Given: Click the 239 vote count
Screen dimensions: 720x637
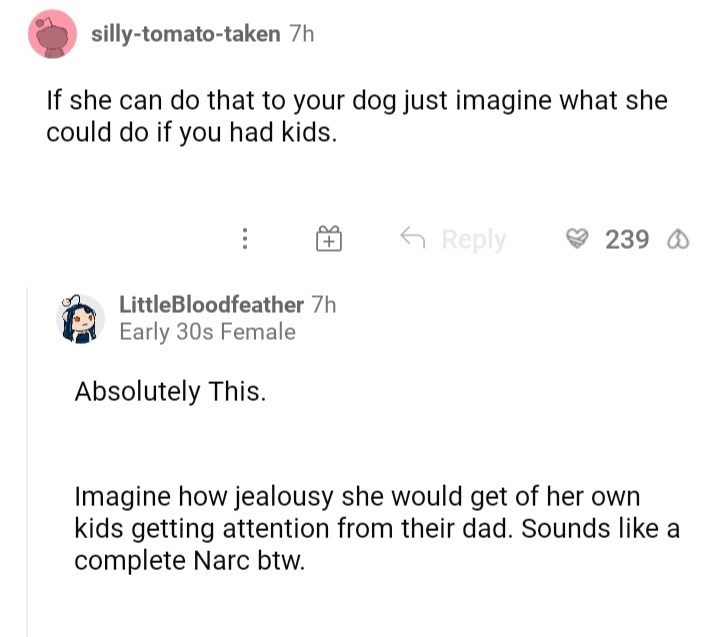Looking at the screenshot, I should tap(627, 239).
